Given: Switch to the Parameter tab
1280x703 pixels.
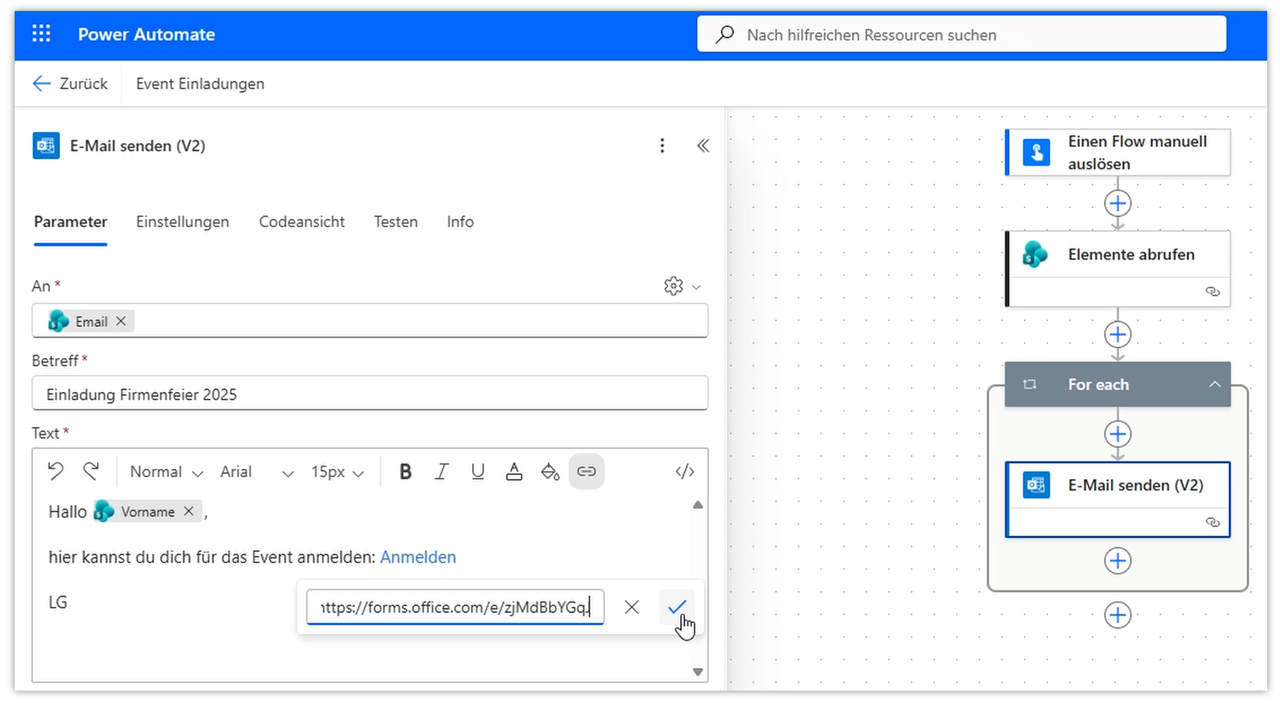Looking at the screenshot, I should click(x=70, y=222).
